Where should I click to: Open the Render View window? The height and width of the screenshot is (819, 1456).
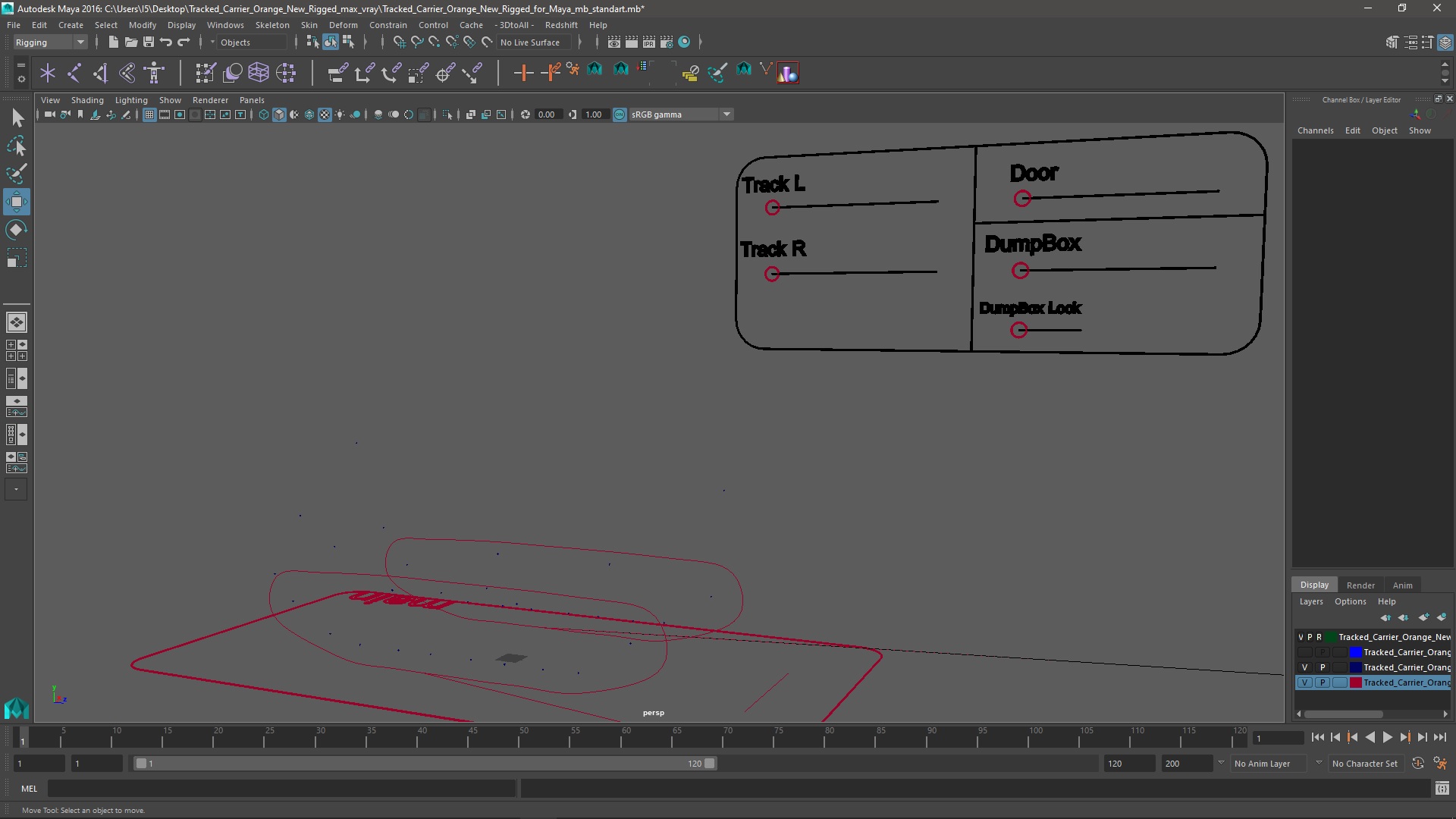tap(614, 42)
